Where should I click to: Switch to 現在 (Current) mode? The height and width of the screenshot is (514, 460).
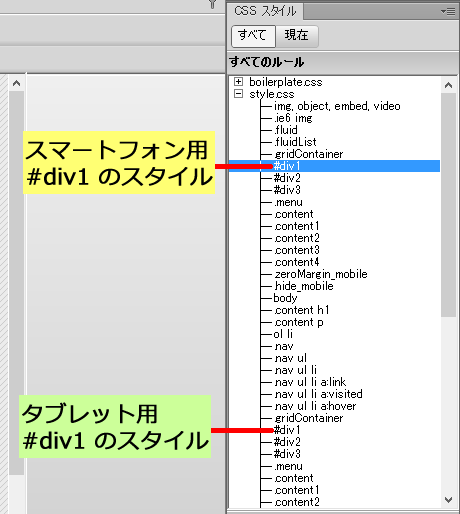coord(297,35)
